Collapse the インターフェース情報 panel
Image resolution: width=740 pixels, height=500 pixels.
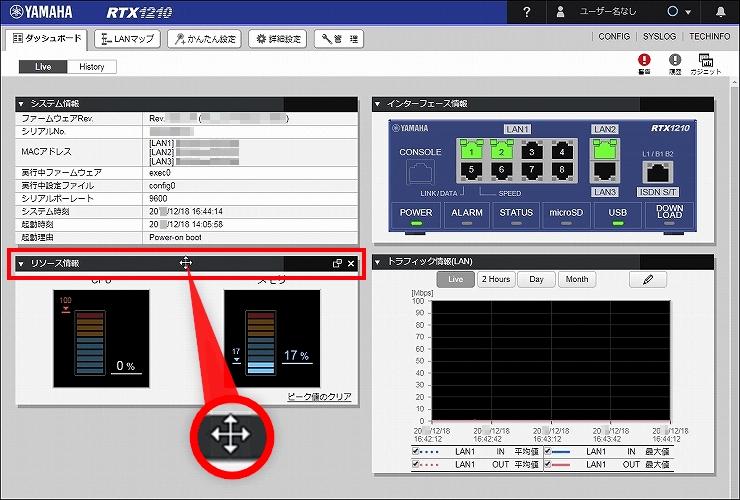377,104
